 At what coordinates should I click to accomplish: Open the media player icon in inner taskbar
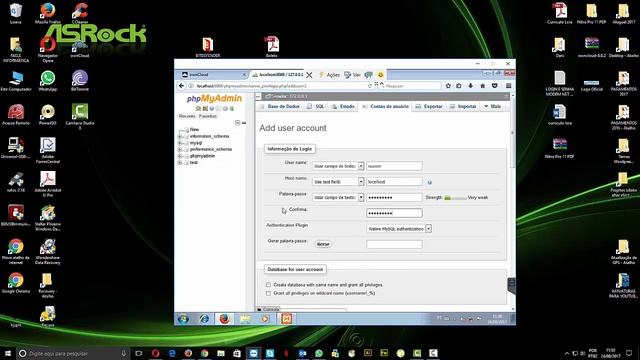(x=265, y=319)
